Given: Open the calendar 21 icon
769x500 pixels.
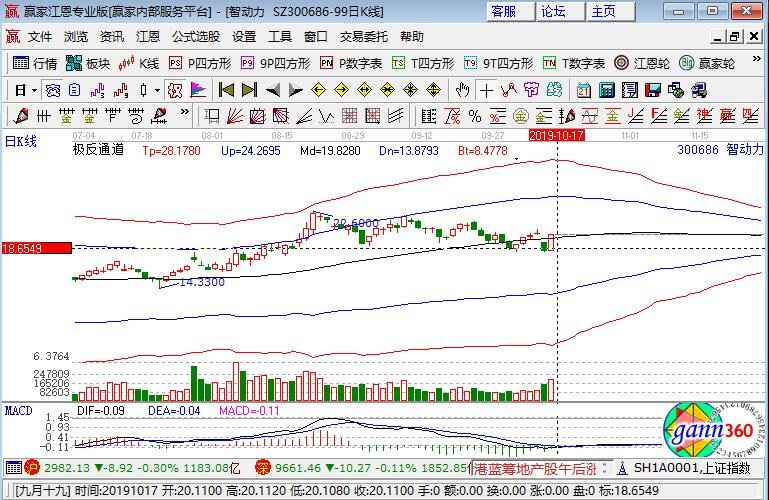Looking at the screenshot, I should pyautogui.click(x=584, y=90).
